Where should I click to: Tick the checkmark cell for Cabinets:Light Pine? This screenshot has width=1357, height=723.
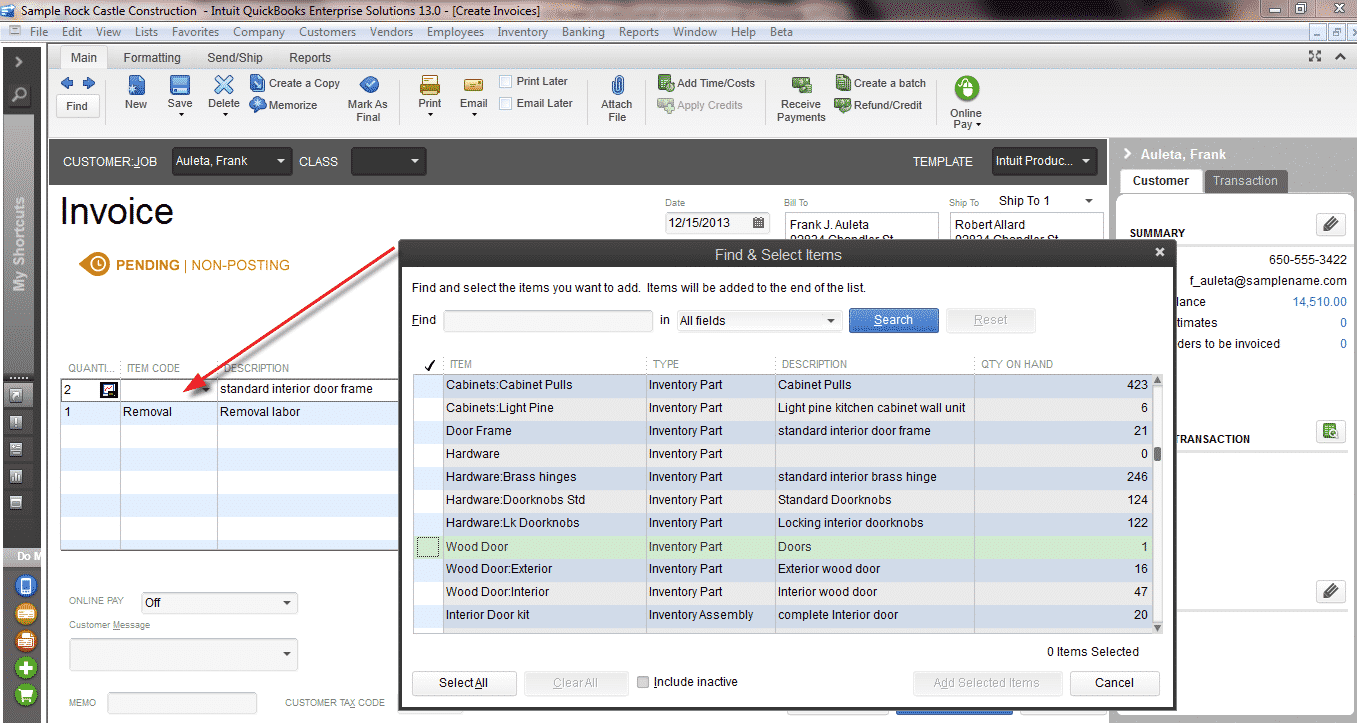click(x=428, y=408)
